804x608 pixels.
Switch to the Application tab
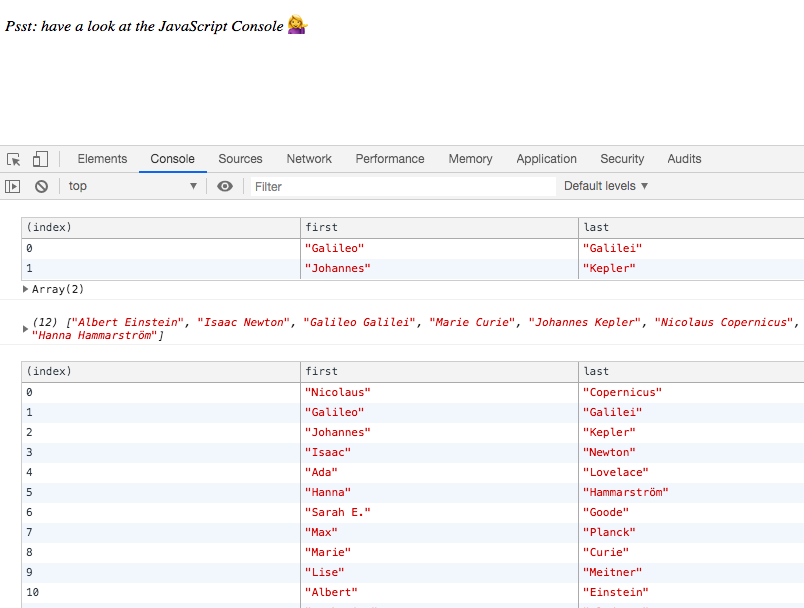pos(546,159)
